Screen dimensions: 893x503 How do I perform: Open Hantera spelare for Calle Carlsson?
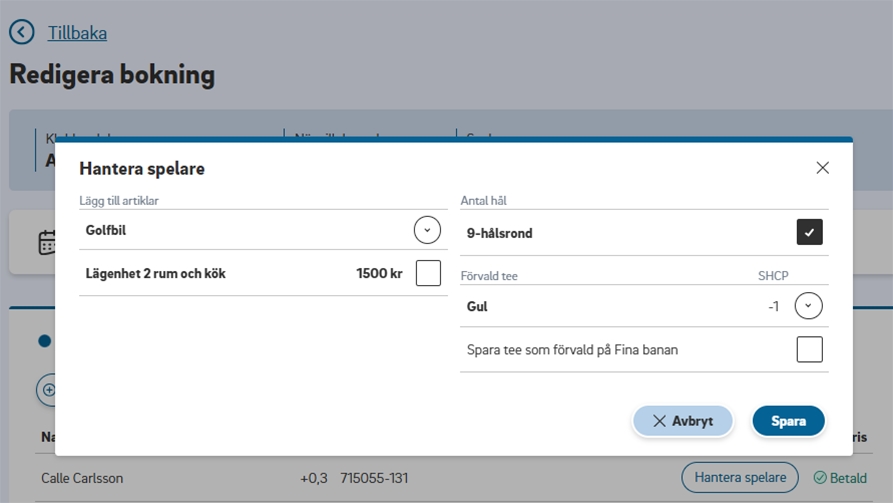click(x=740, y=478)
